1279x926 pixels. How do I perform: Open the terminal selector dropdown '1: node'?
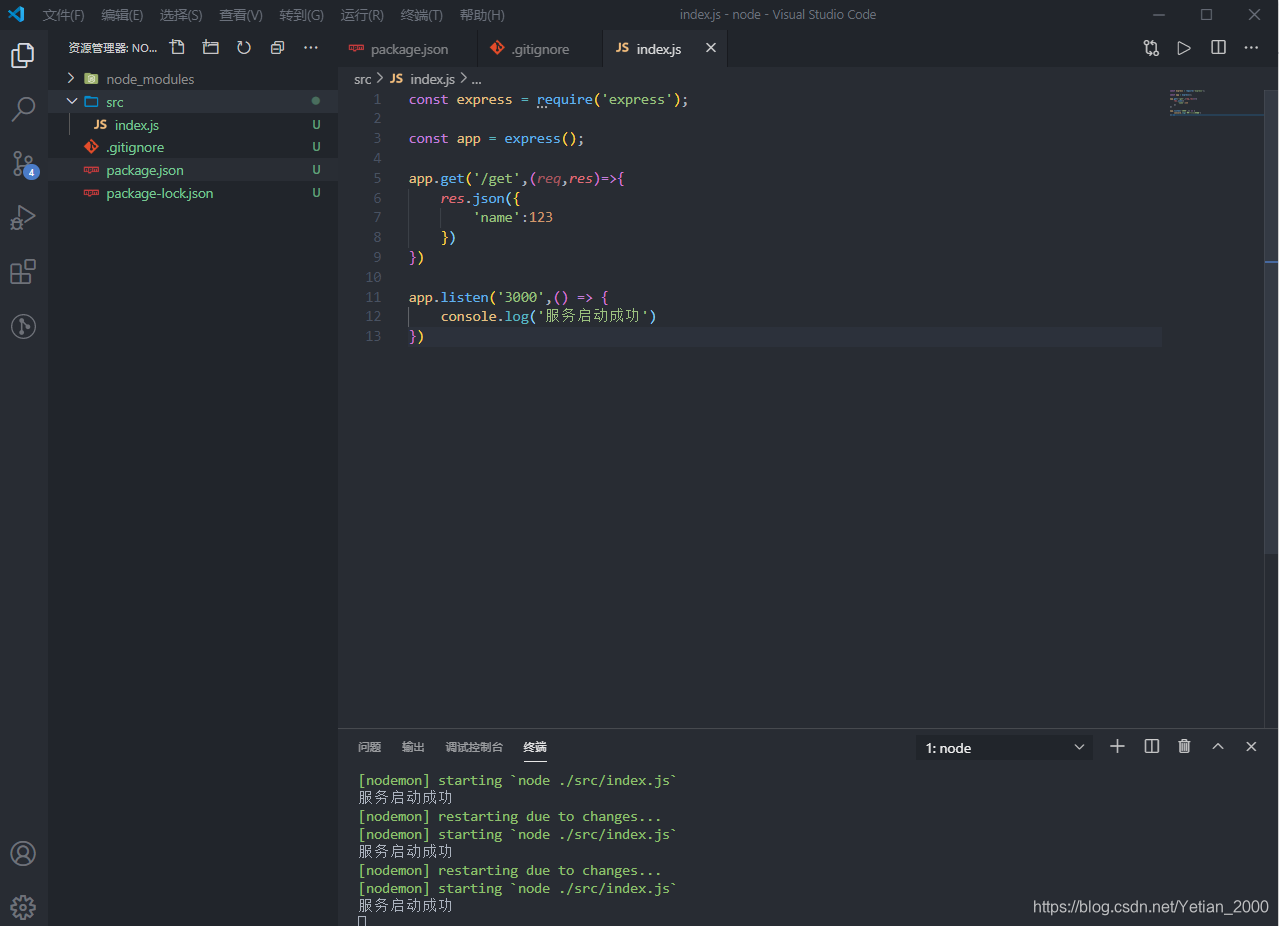click(x=1004, y=748)
